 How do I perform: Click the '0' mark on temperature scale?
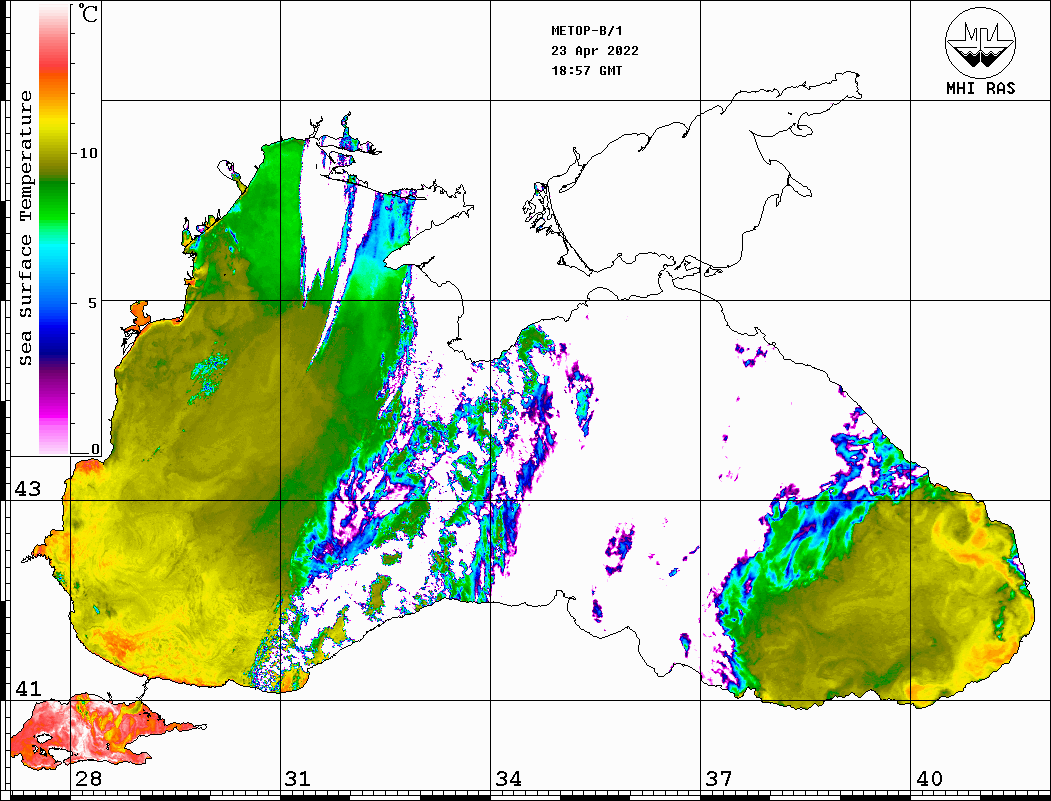pos(95,449)
